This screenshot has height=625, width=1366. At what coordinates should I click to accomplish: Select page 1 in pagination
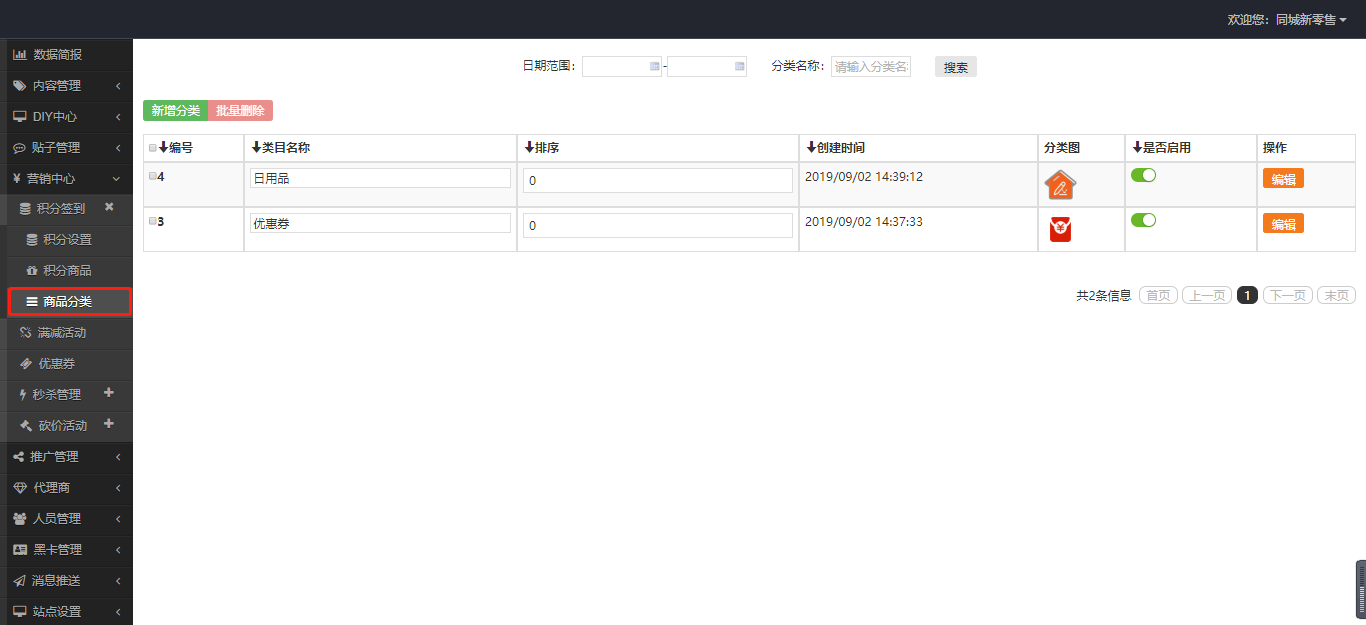pos(1247,295)
